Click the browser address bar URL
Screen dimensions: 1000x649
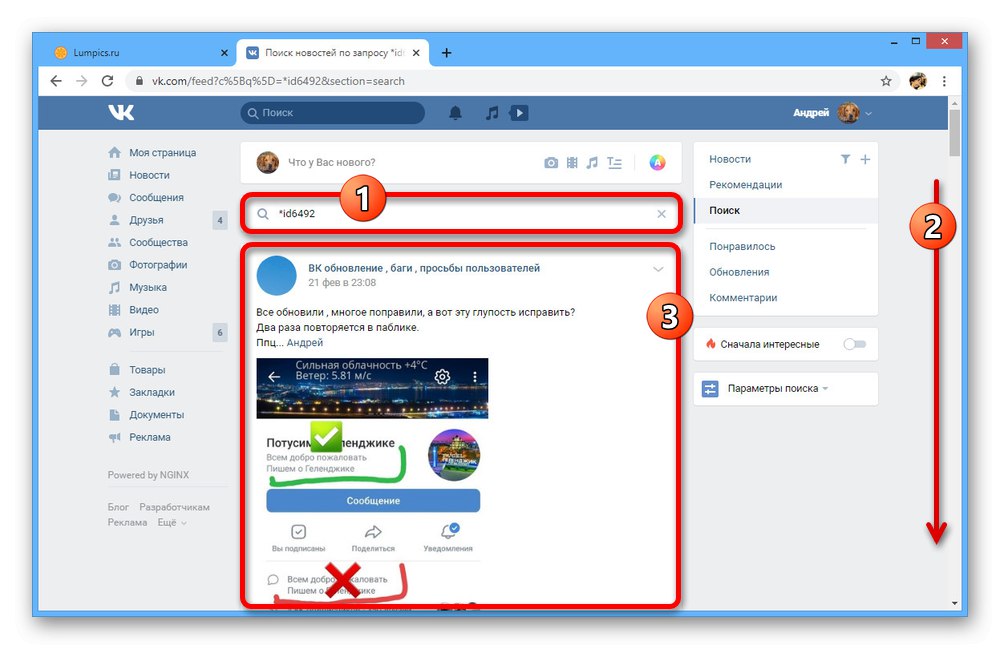278,81
